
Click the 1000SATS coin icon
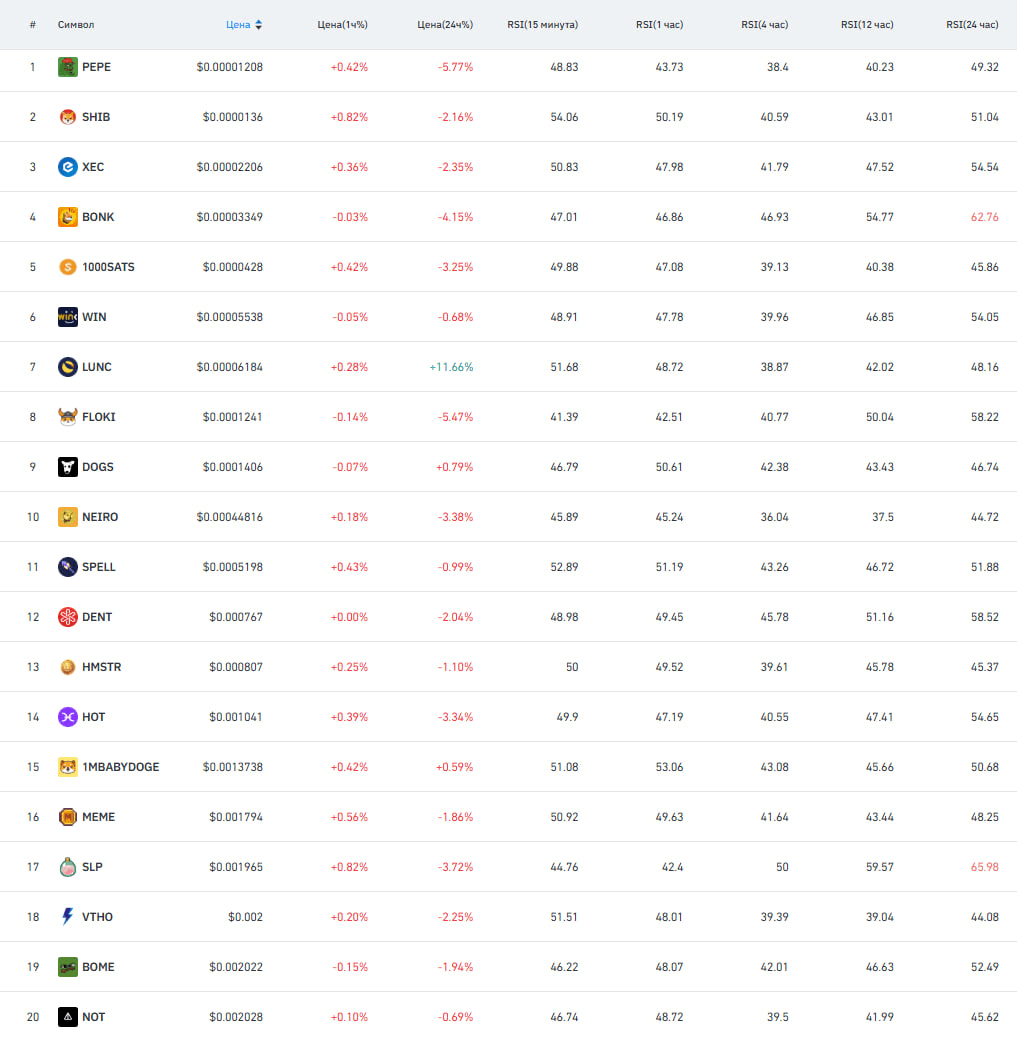(68, 267)
